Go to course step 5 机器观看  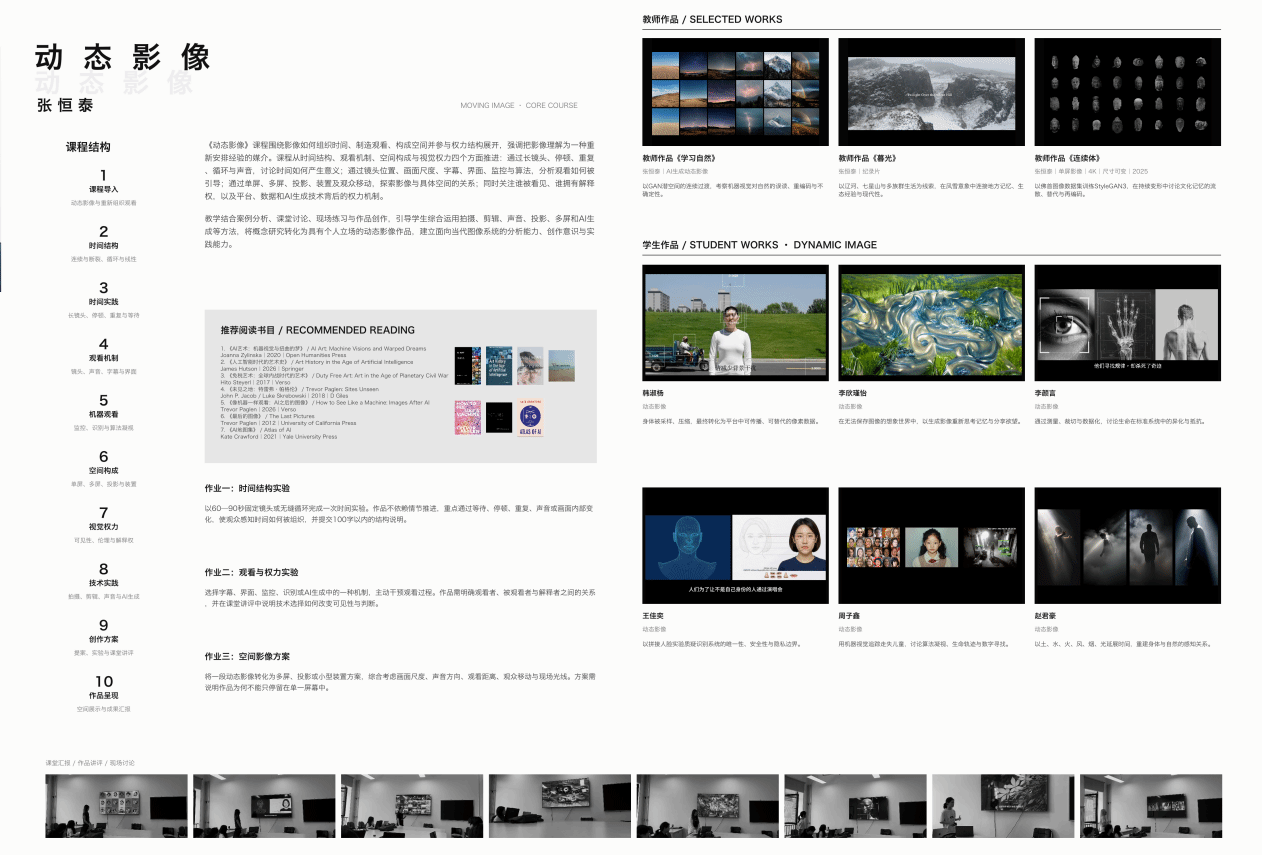(x=103, y=413)
